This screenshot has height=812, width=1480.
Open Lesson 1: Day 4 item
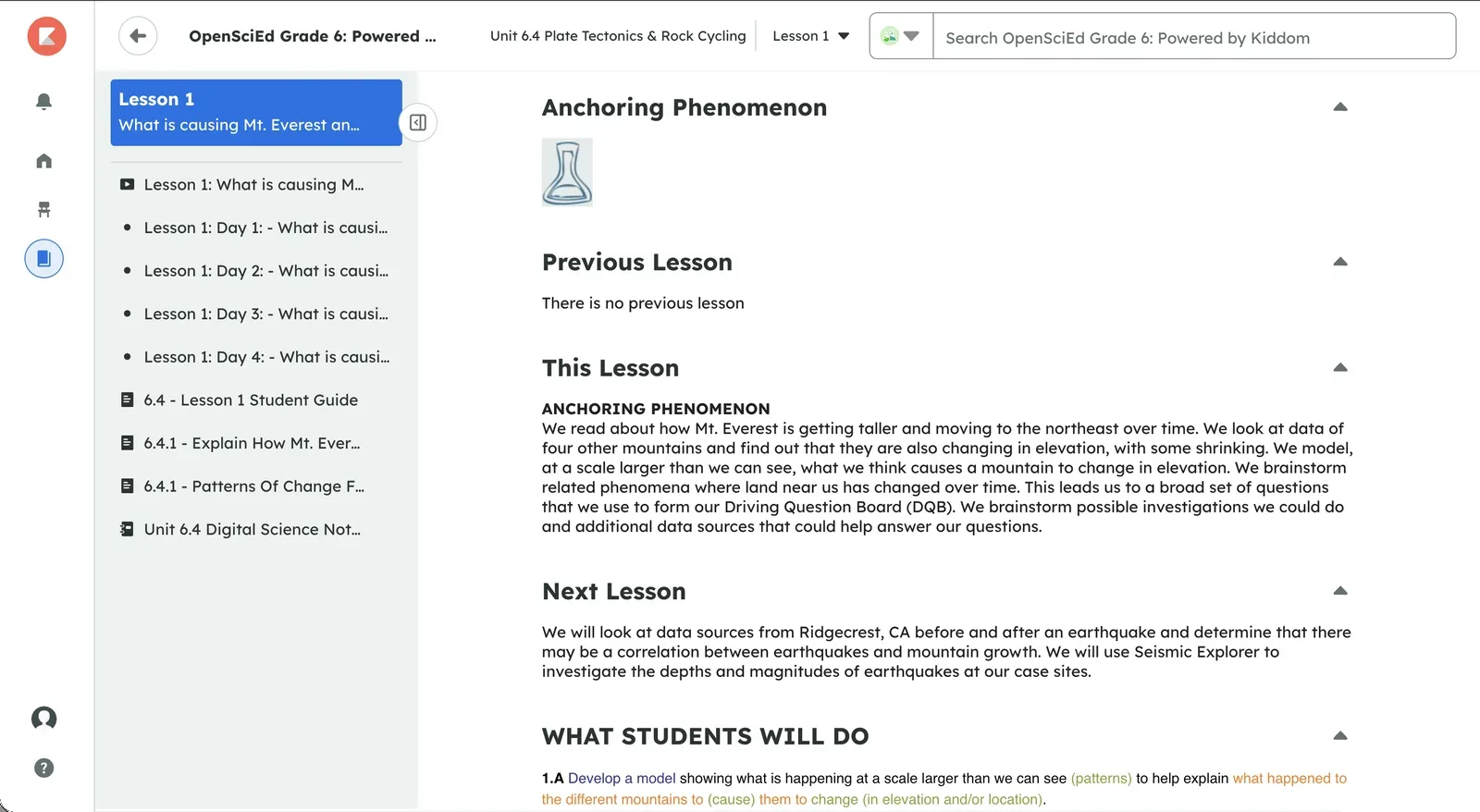[255, 357]
